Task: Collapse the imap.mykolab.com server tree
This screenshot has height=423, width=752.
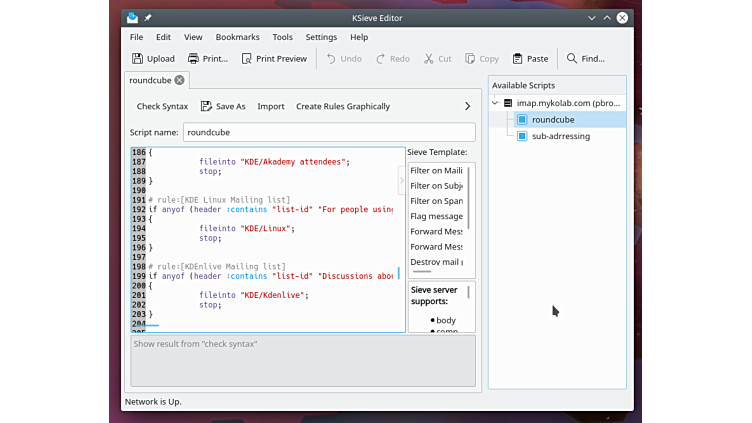Action: tap(495, 103)
